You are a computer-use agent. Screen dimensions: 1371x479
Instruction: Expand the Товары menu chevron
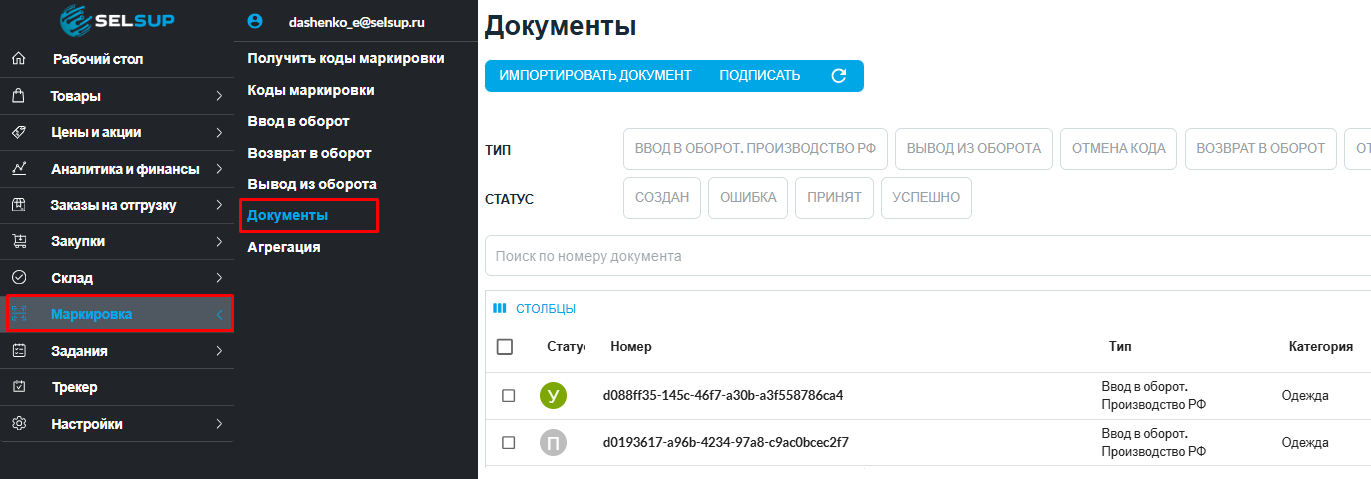coord(219,96)
